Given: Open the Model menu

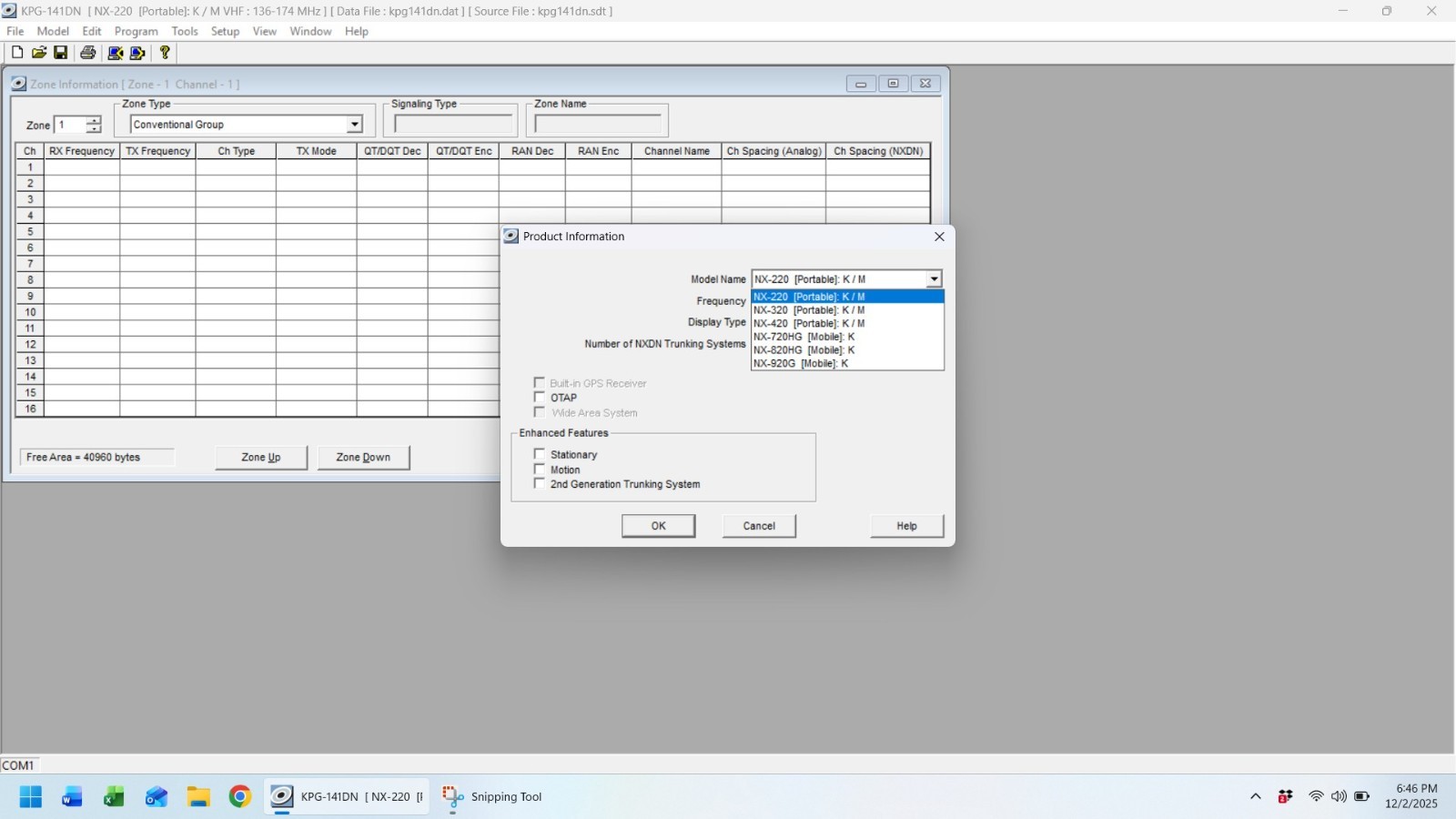Looking at the screenshot, I should click(x=53, y=31).
